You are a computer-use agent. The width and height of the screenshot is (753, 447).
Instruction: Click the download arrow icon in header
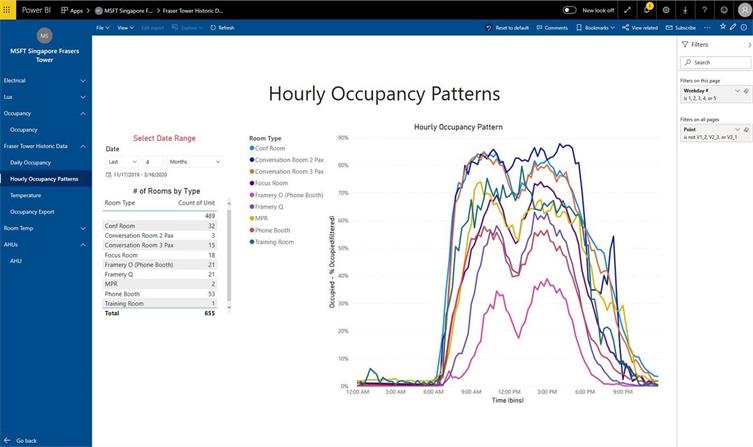point(685,9)
